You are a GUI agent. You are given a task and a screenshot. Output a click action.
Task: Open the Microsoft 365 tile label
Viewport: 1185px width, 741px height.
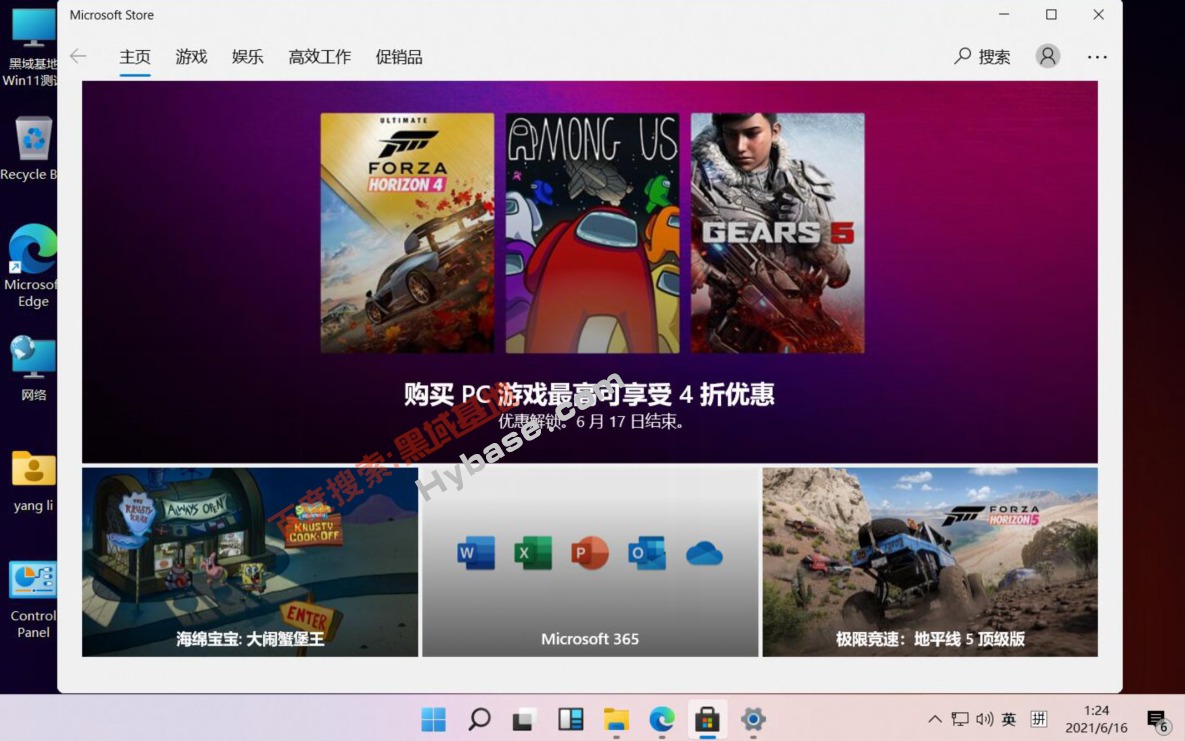point(590,639)
